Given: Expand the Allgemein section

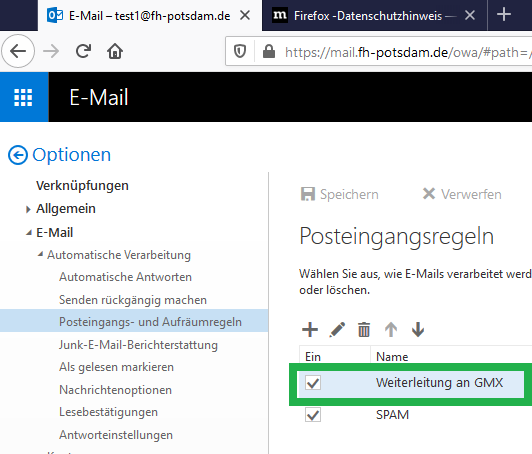Looking at the screenshot, I should pyautogui.click(x=28, y=209).
